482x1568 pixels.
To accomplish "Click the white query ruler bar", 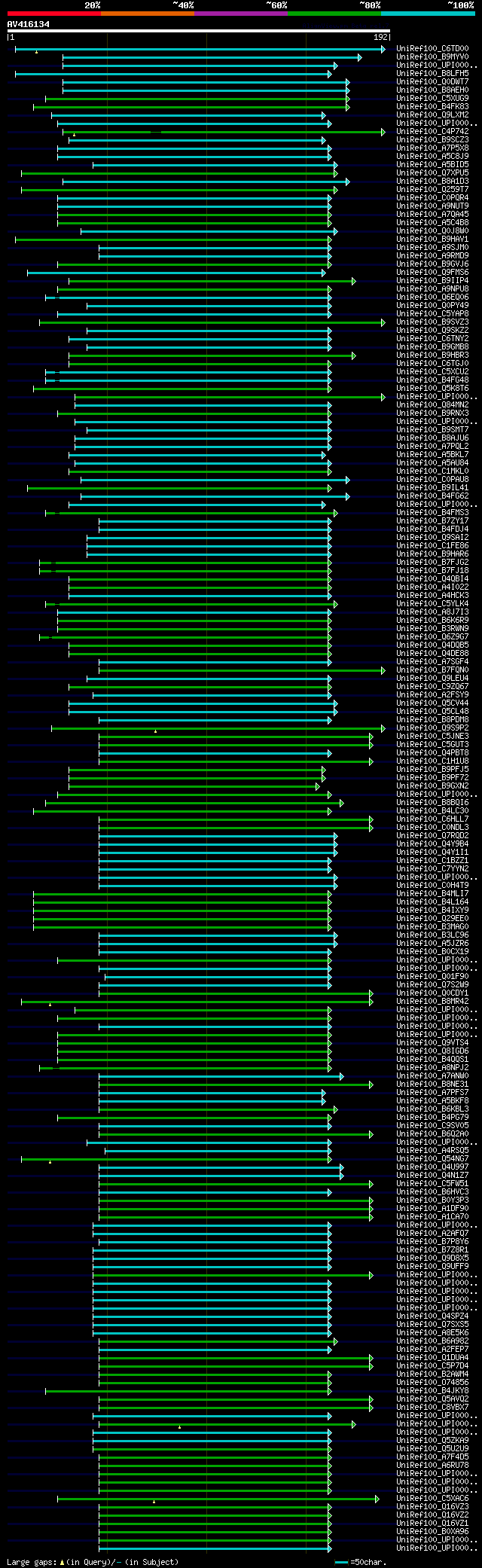I will 199,31.
